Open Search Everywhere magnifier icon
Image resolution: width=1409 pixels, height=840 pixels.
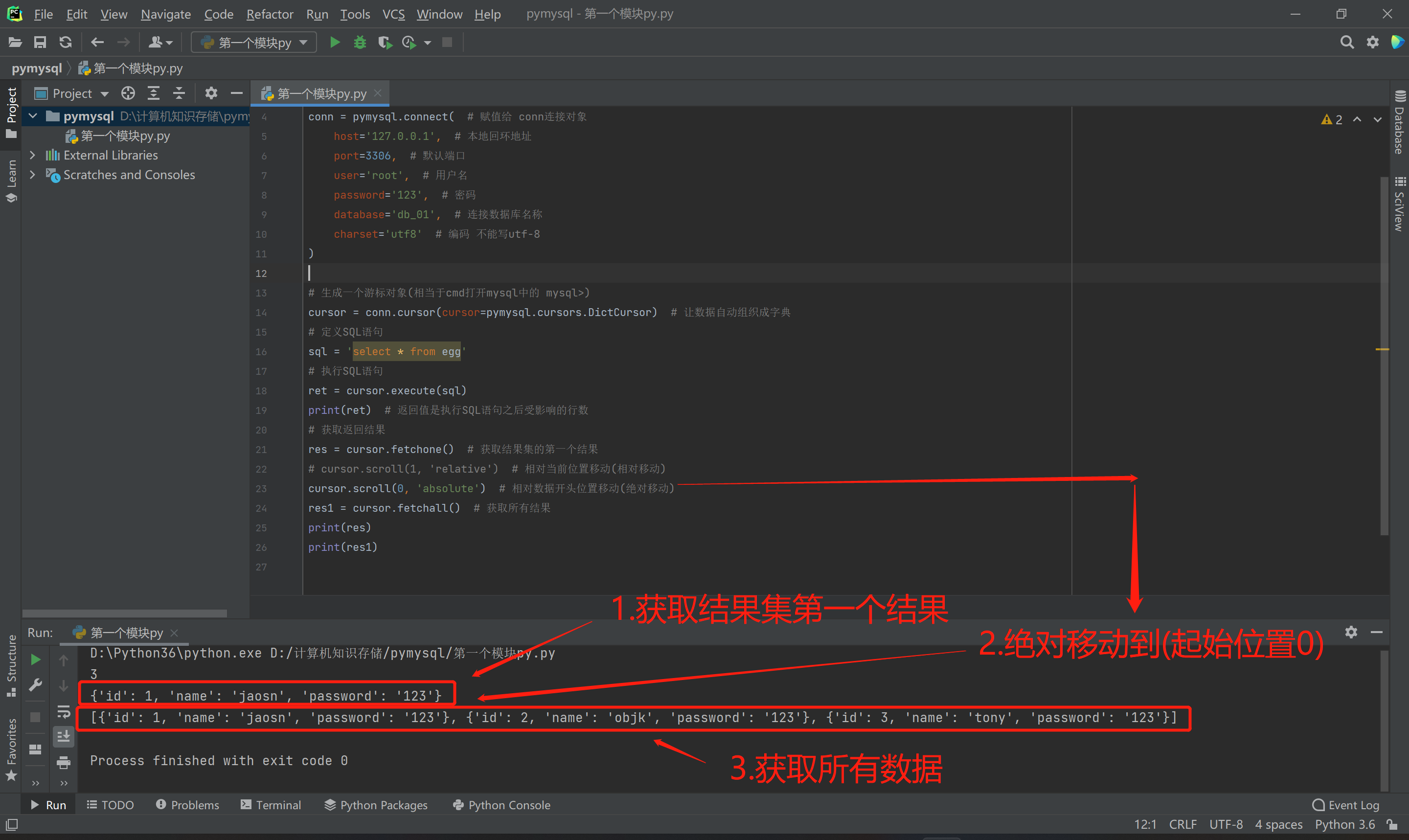point(1347,43)
